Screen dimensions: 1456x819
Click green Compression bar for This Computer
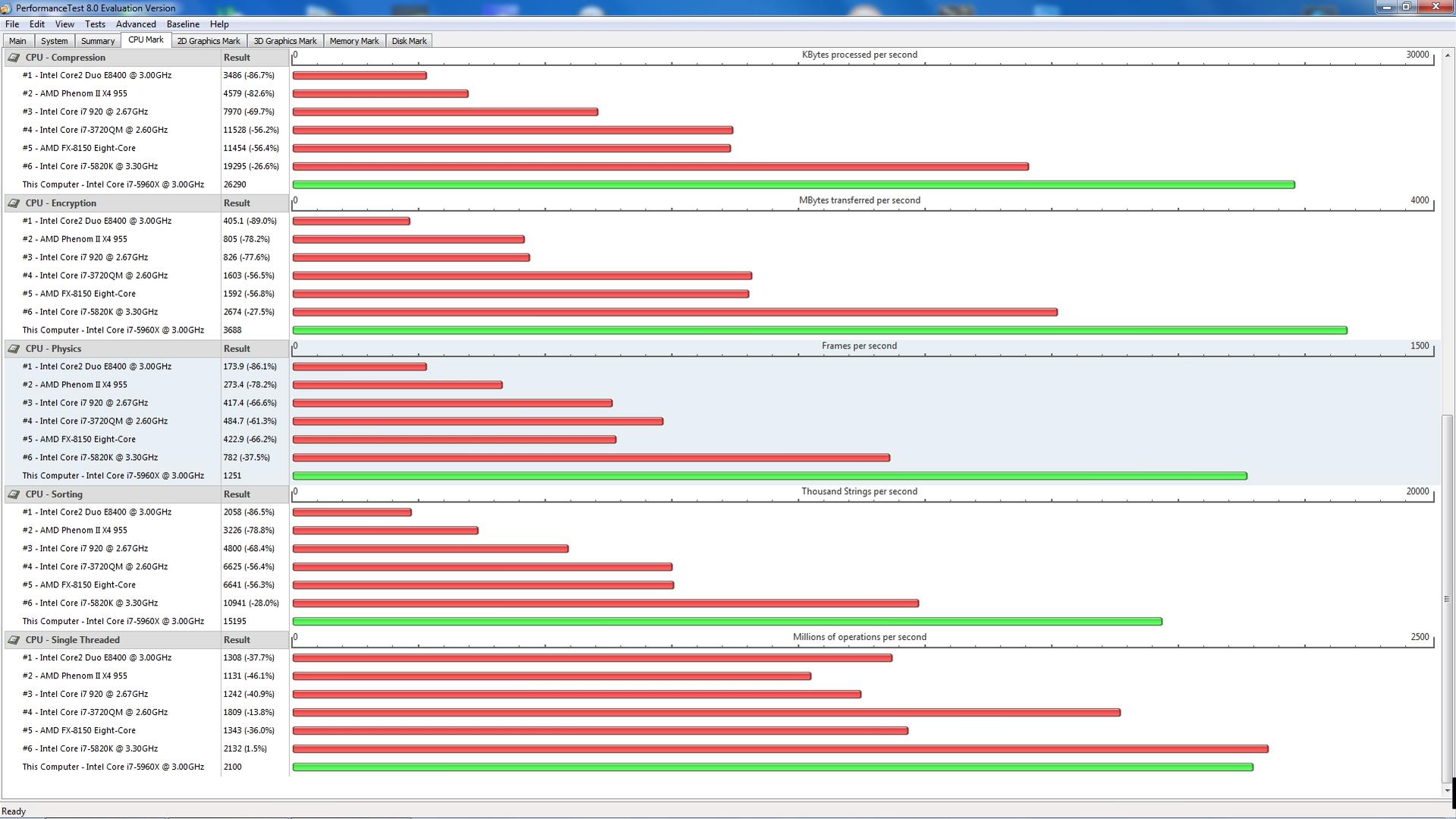[x=794, y=184]
